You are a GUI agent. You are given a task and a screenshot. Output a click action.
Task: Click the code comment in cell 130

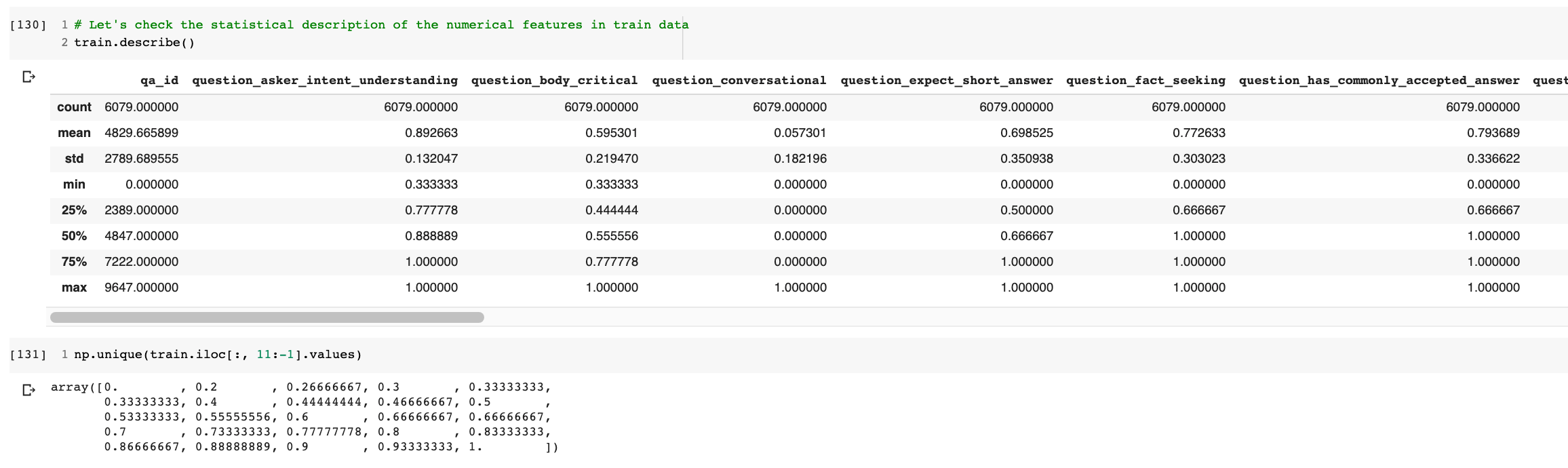(x=381, y=25)
